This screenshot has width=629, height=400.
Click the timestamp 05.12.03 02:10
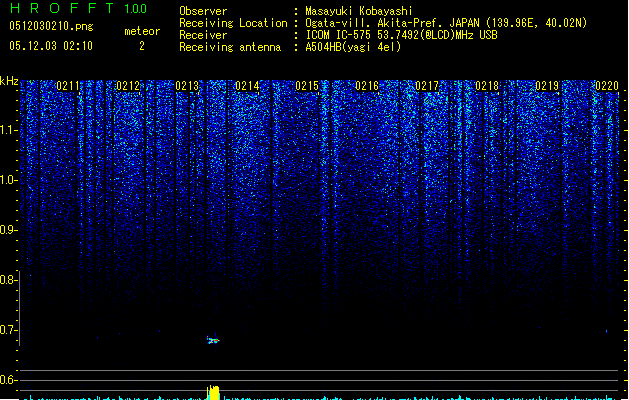(51, 46)
